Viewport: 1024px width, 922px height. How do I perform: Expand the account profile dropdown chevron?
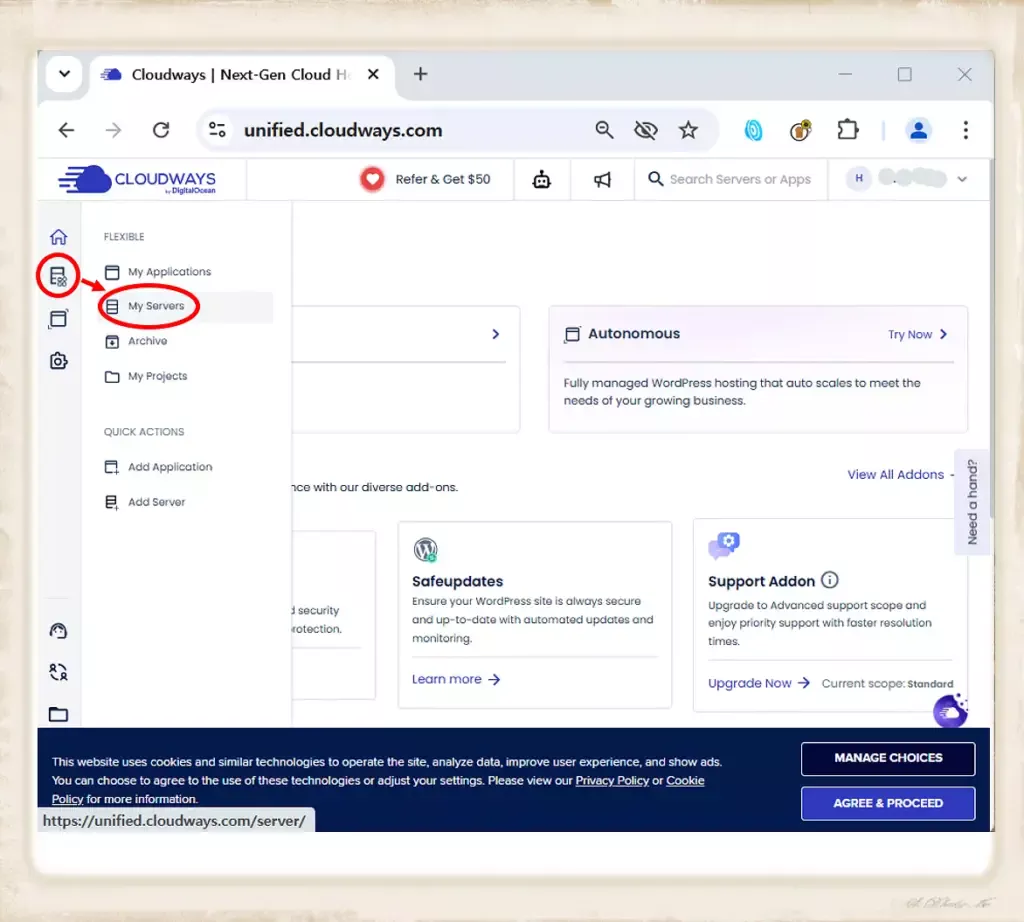tap(962, 180)
